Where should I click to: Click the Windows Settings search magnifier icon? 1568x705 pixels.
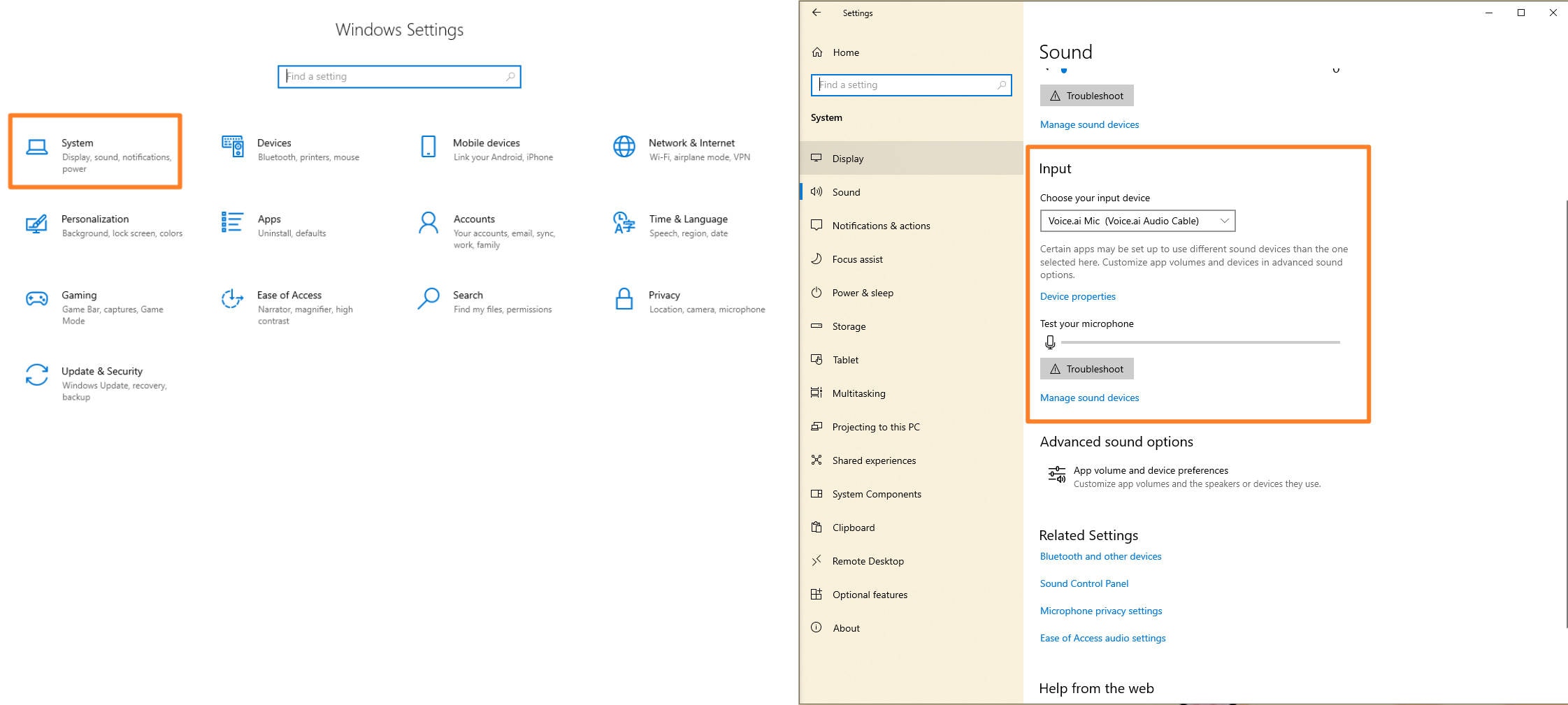510,77
